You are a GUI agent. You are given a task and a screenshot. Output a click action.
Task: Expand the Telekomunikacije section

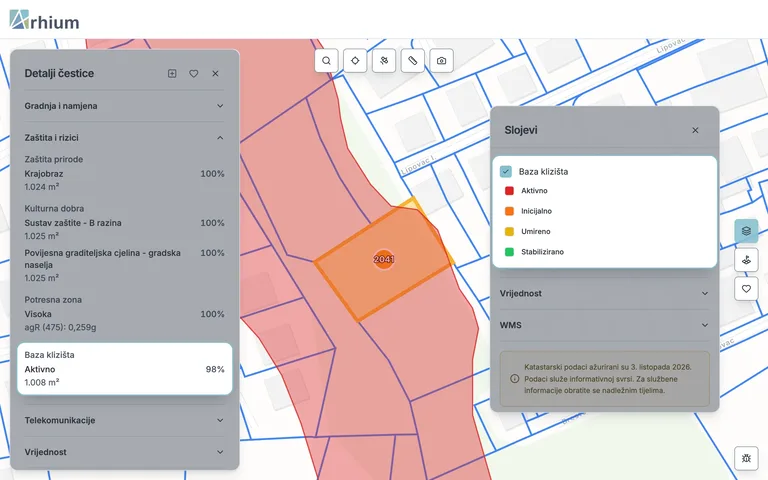tap(124, 420)
